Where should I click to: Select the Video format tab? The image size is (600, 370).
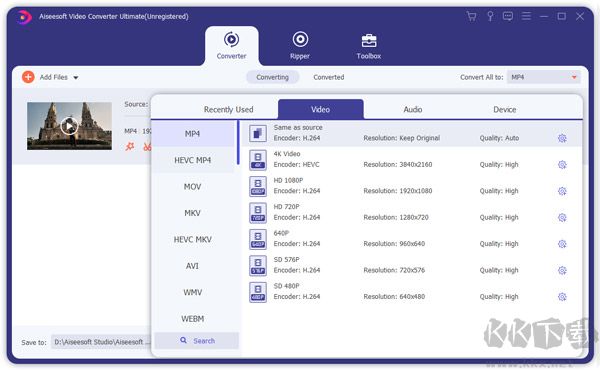tap(321, 109)
